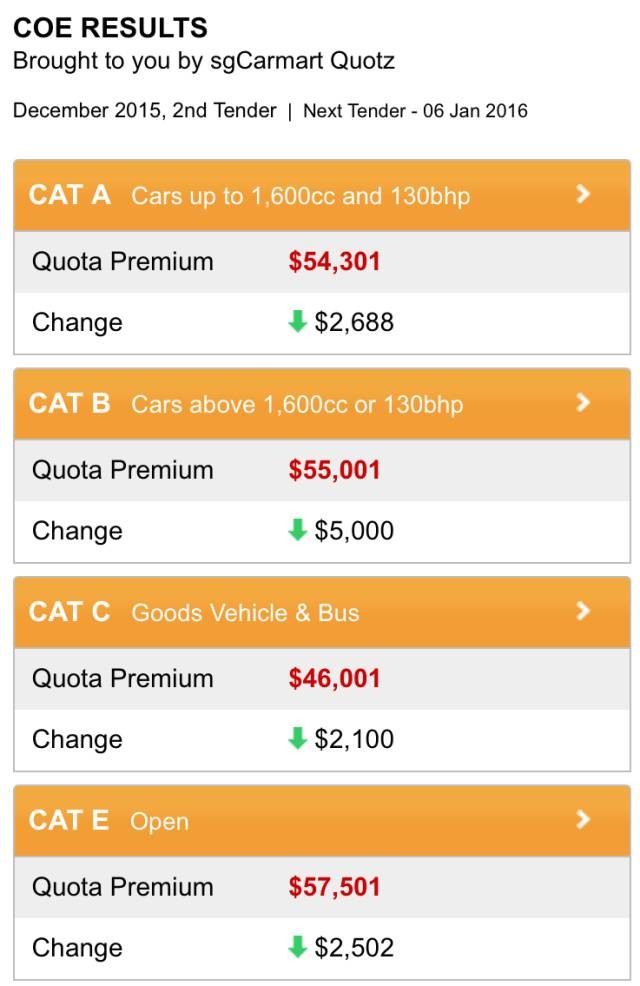The width and height of the screenshot is (640, 986).
Task: Click December 2015, 2nd Tender text
Action: pyautogui.click(x=144, y=111)
